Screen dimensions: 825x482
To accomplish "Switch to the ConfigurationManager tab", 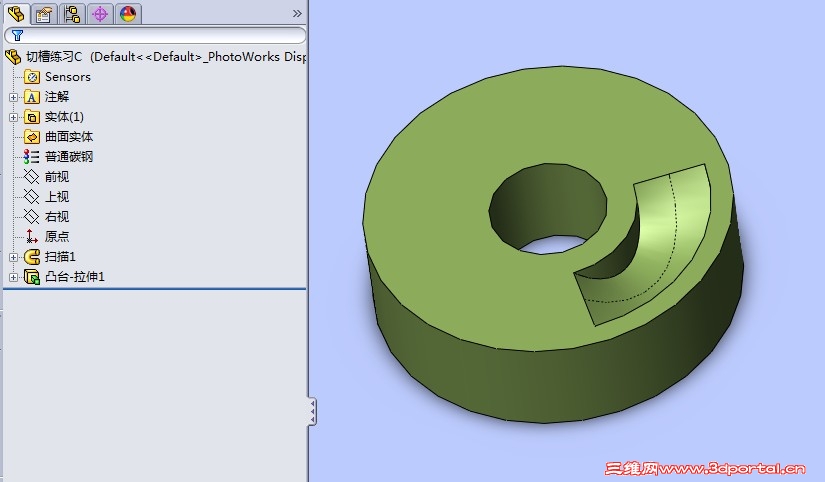I will (x=72, y=14).
